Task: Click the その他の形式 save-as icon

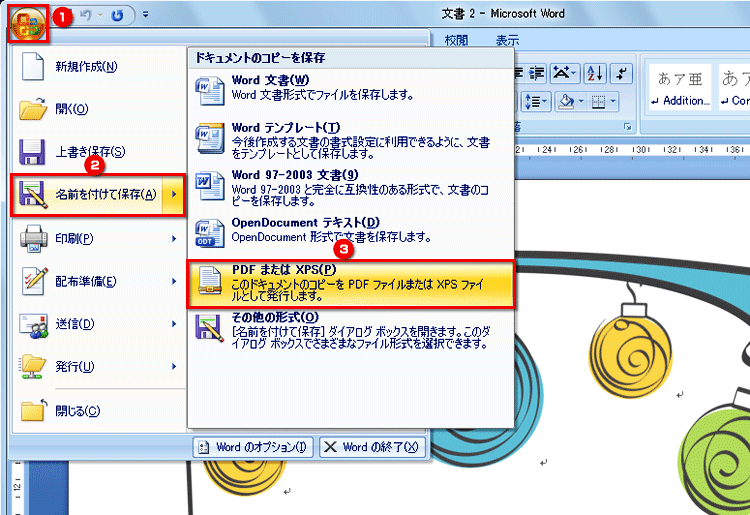Action: click(210, 328)
